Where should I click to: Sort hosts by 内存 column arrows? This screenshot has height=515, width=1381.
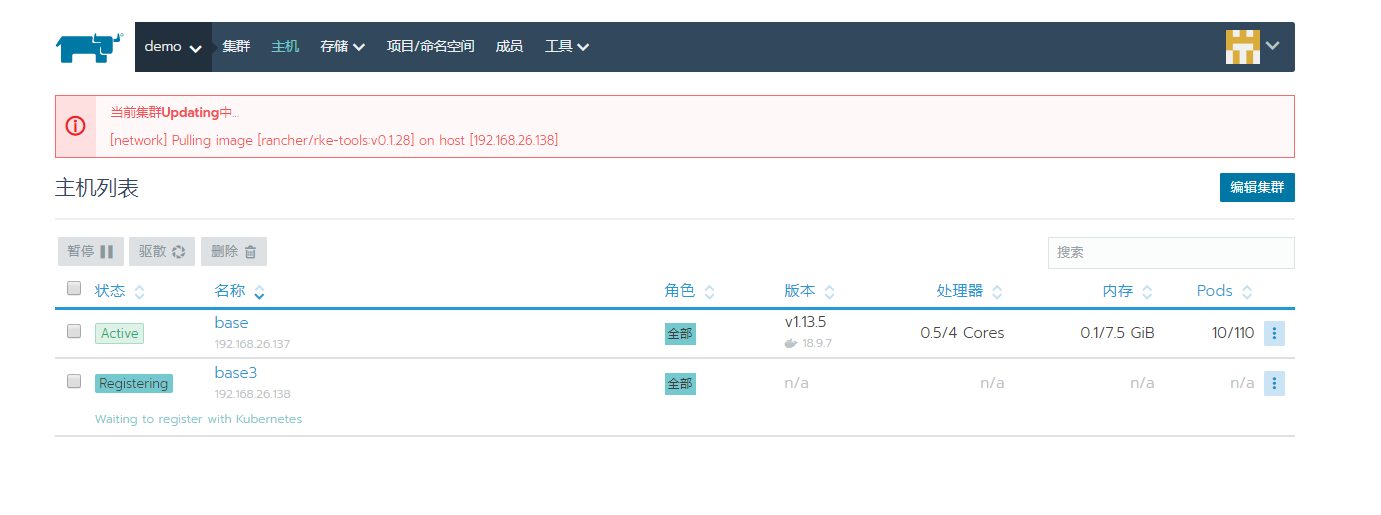pos(1147,292)
